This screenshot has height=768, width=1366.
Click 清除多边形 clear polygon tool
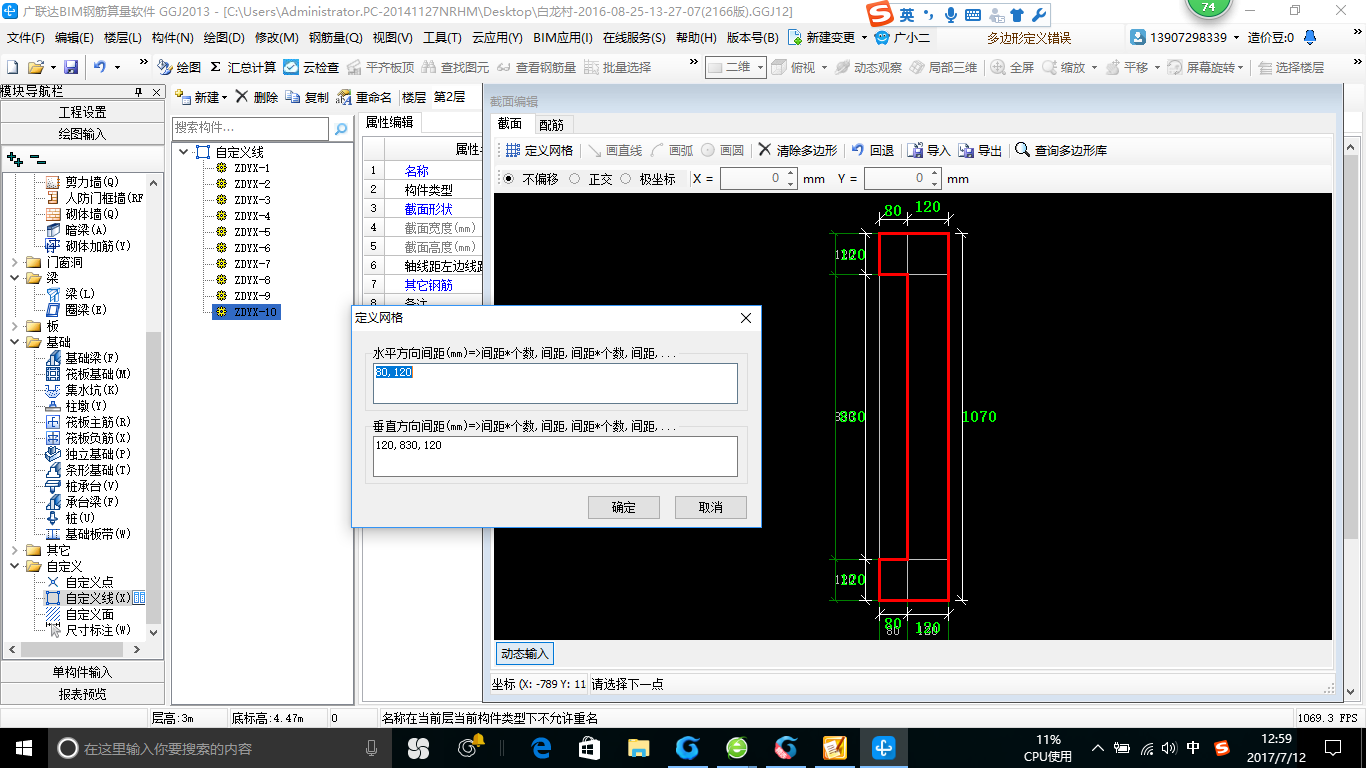pos(797,150)
